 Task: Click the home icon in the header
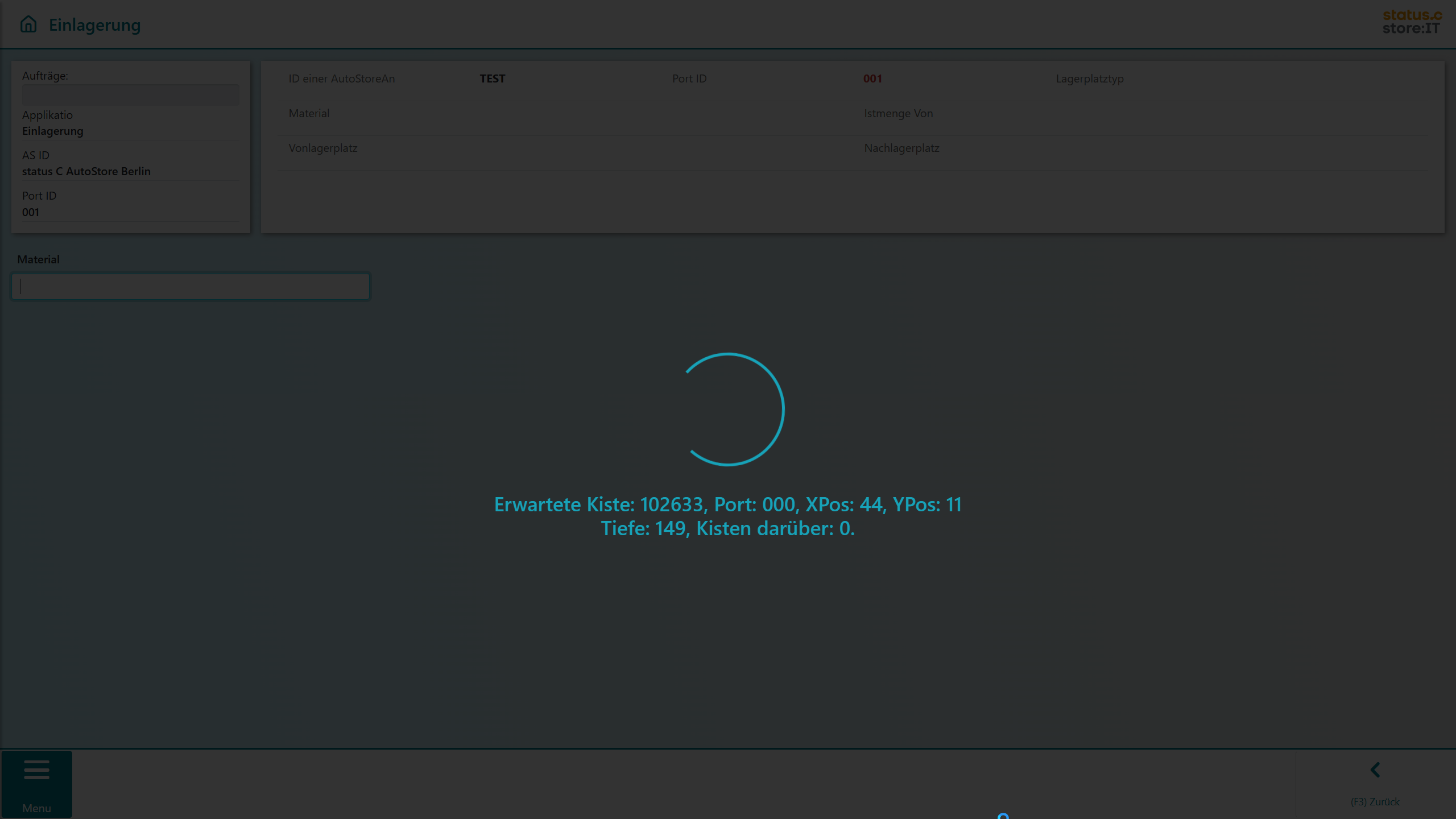coord(28,24)
